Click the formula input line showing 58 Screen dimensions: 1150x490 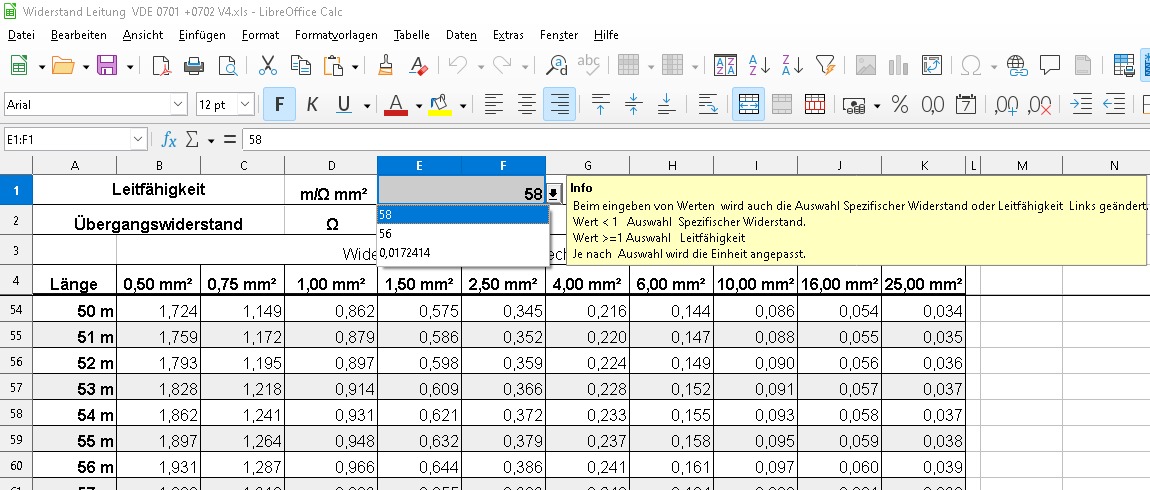(693, 139)
